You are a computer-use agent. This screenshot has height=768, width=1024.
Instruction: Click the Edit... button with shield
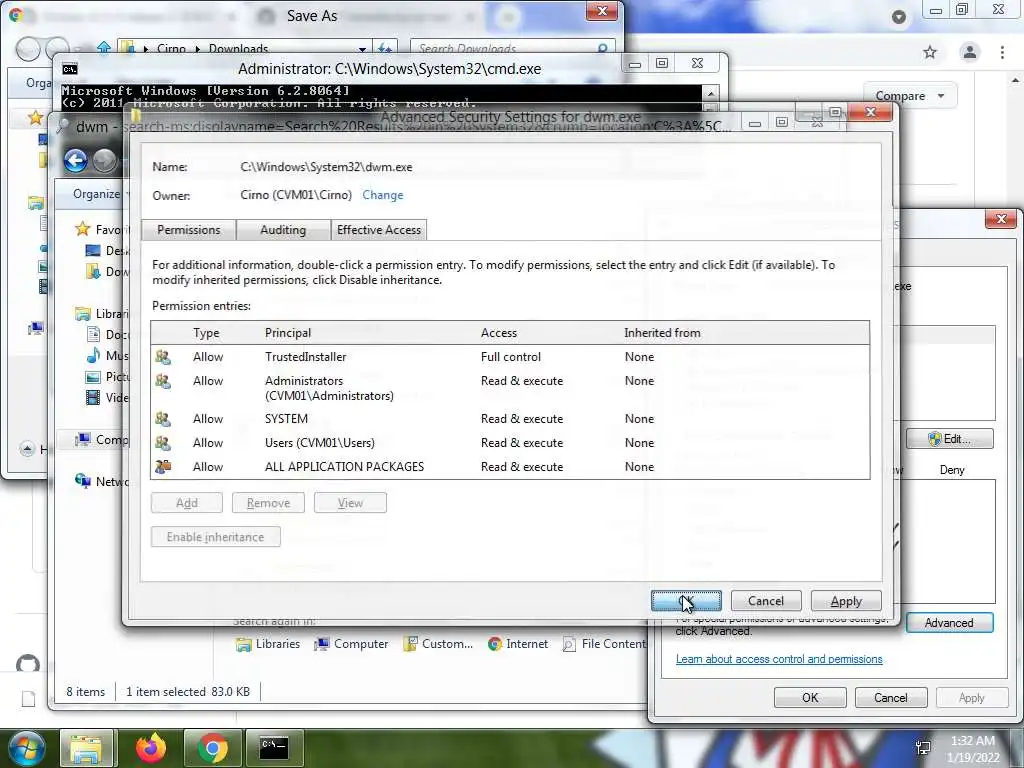pyautogui.click(x=950, y=439)
